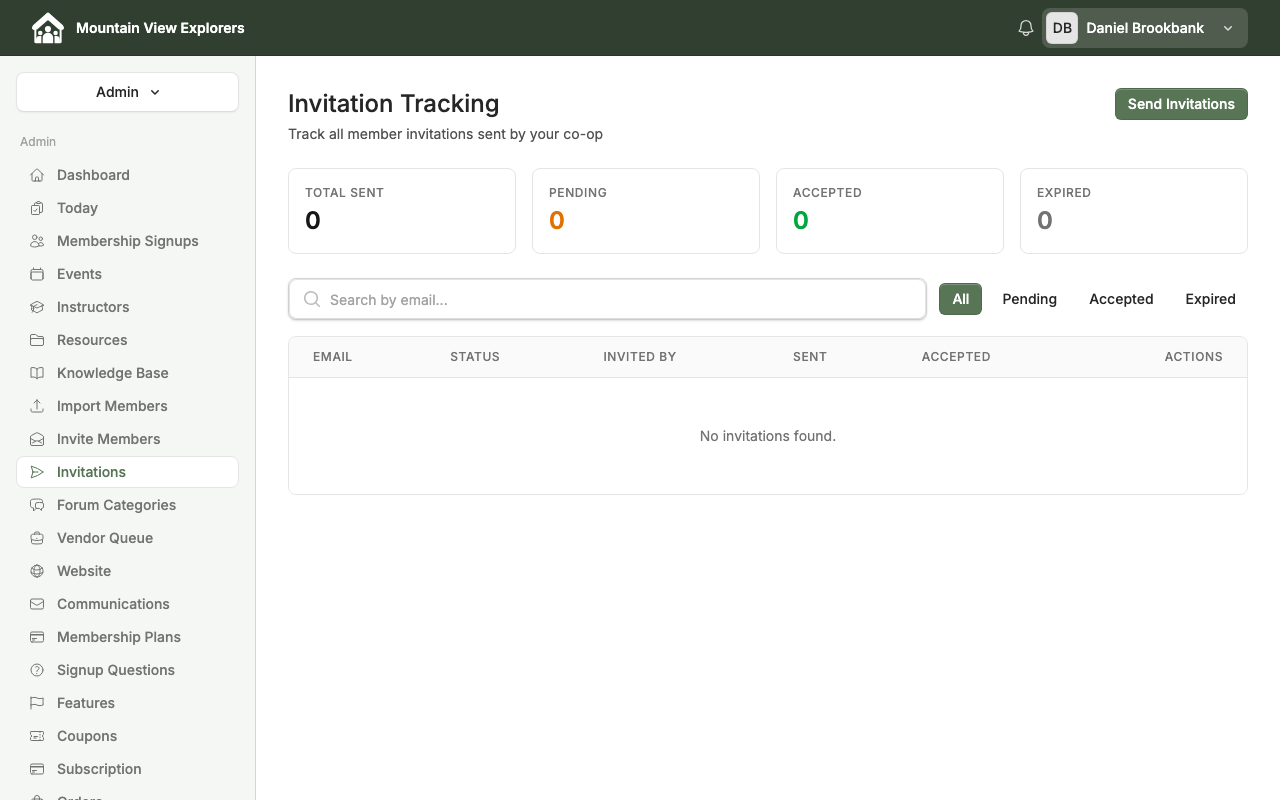Screen dimensions: 1280x800
Task: Click the Events calendar icon
Action: (x=37, y=274)
